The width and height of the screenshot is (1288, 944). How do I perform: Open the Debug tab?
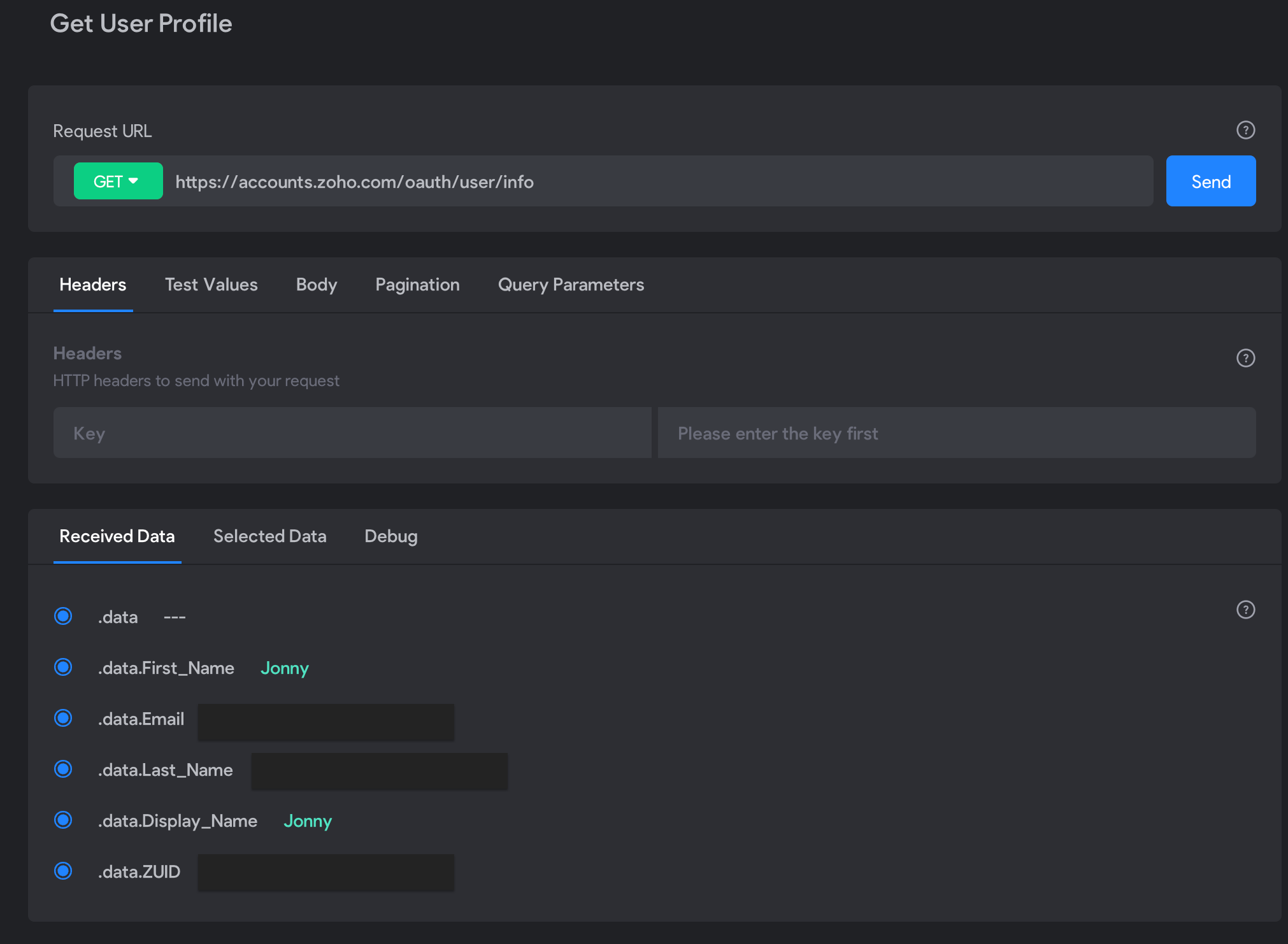(x=391, y=536)
